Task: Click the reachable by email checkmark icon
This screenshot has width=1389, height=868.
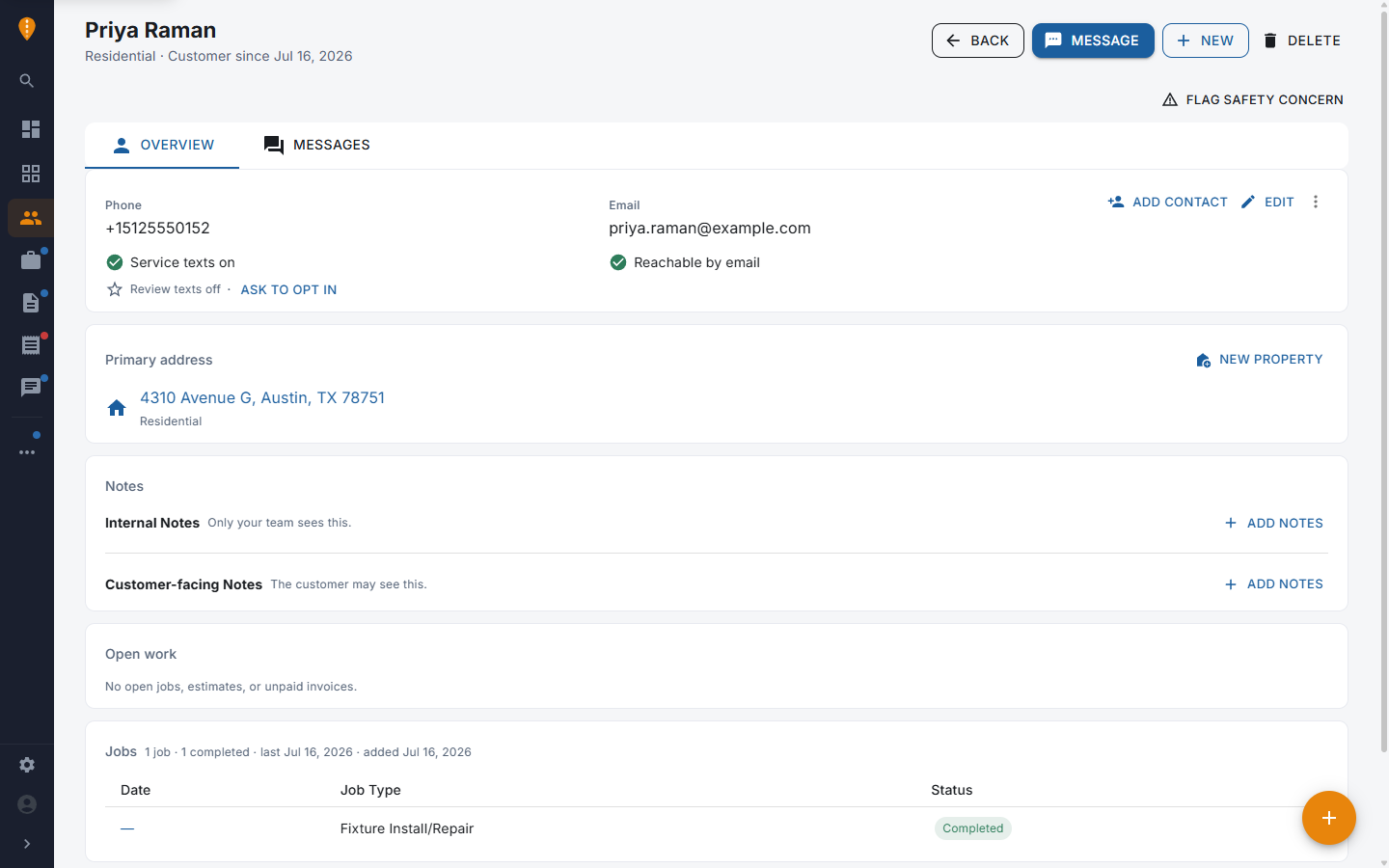Action: point(618,262)
